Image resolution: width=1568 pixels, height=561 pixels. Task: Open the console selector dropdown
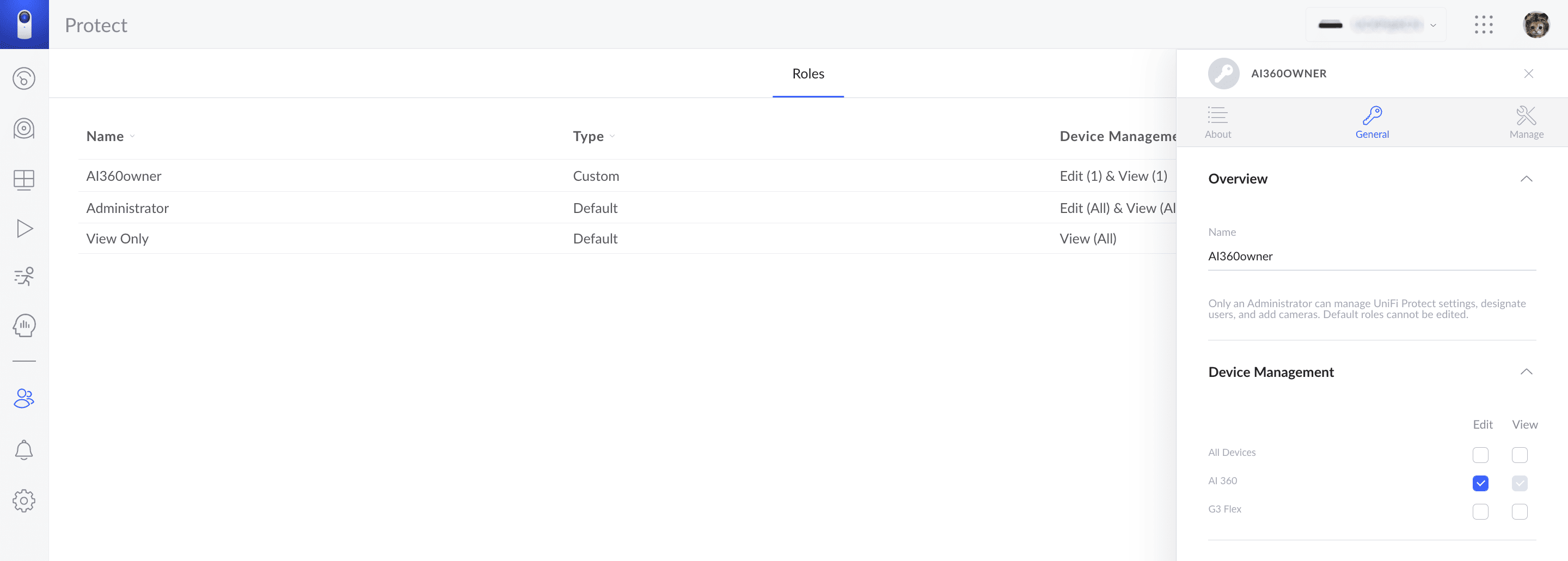tap(1376, 25)
